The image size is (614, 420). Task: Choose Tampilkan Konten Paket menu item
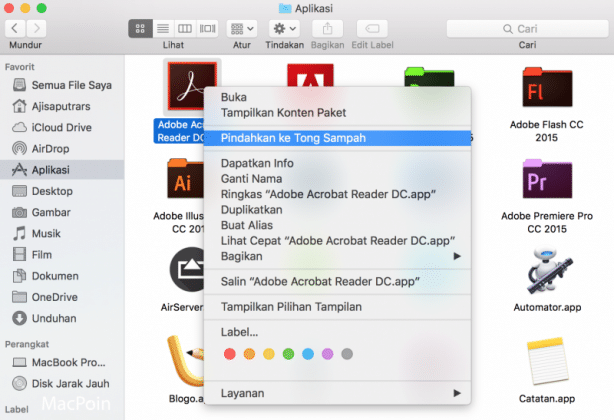[338, 113]
